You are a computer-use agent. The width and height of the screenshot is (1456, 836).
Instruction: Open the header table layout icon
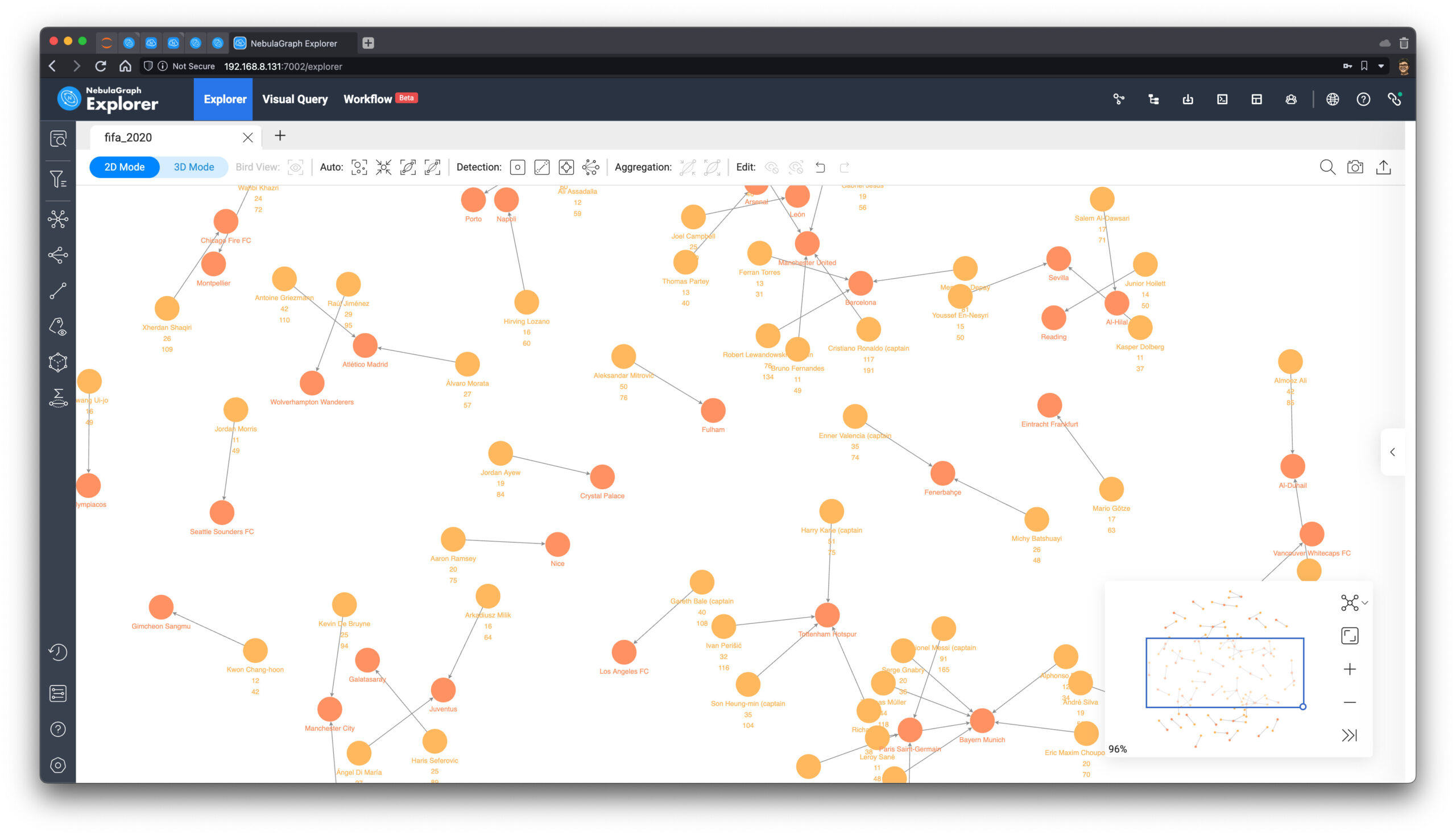click(x=1256, y=100)
